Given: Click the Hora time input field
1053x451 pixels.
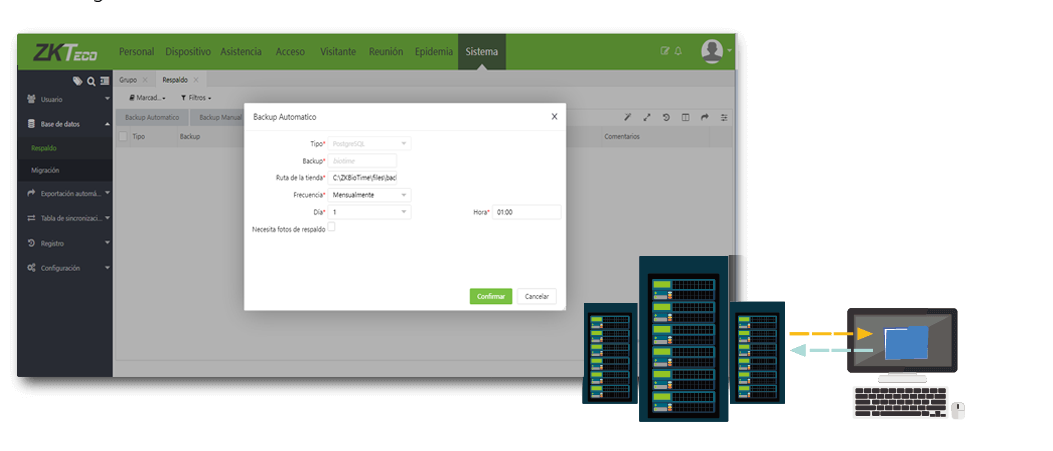Looking at the screenshot, I should click(526, 212).
